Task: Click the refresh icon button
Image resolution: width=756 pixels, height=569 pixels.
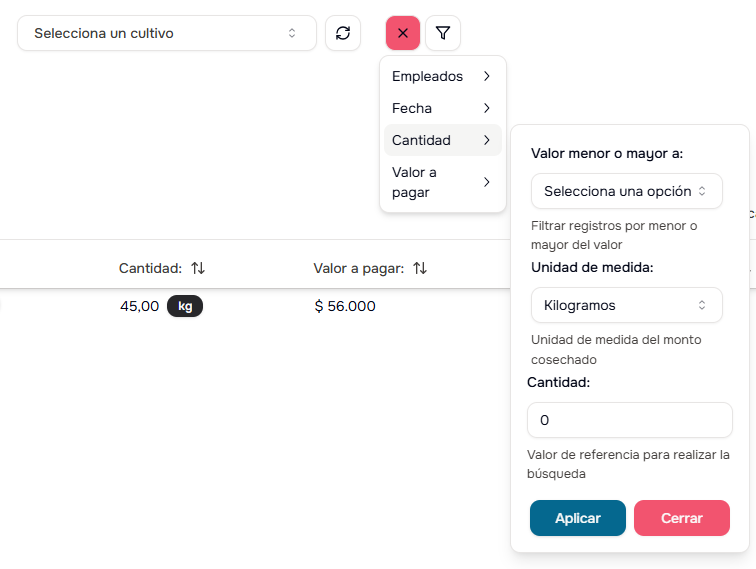Action: coord(343,33)
